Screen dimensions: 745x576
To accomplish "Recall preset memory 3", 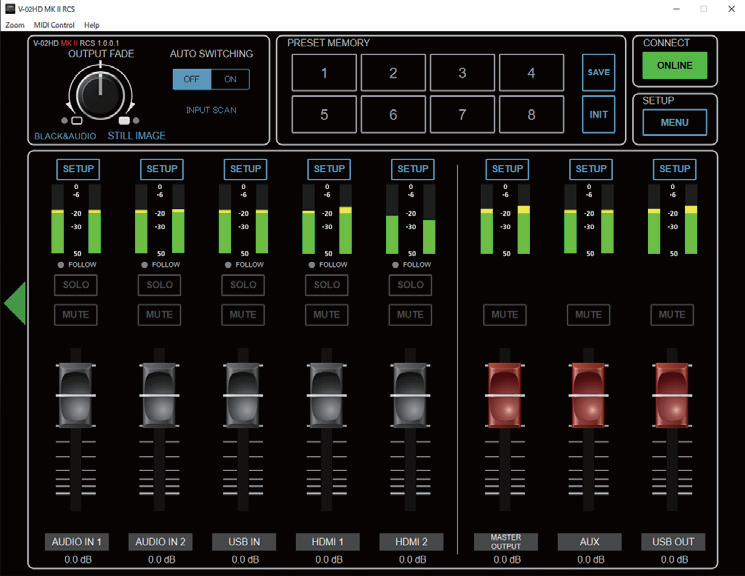I will point(462,73).
